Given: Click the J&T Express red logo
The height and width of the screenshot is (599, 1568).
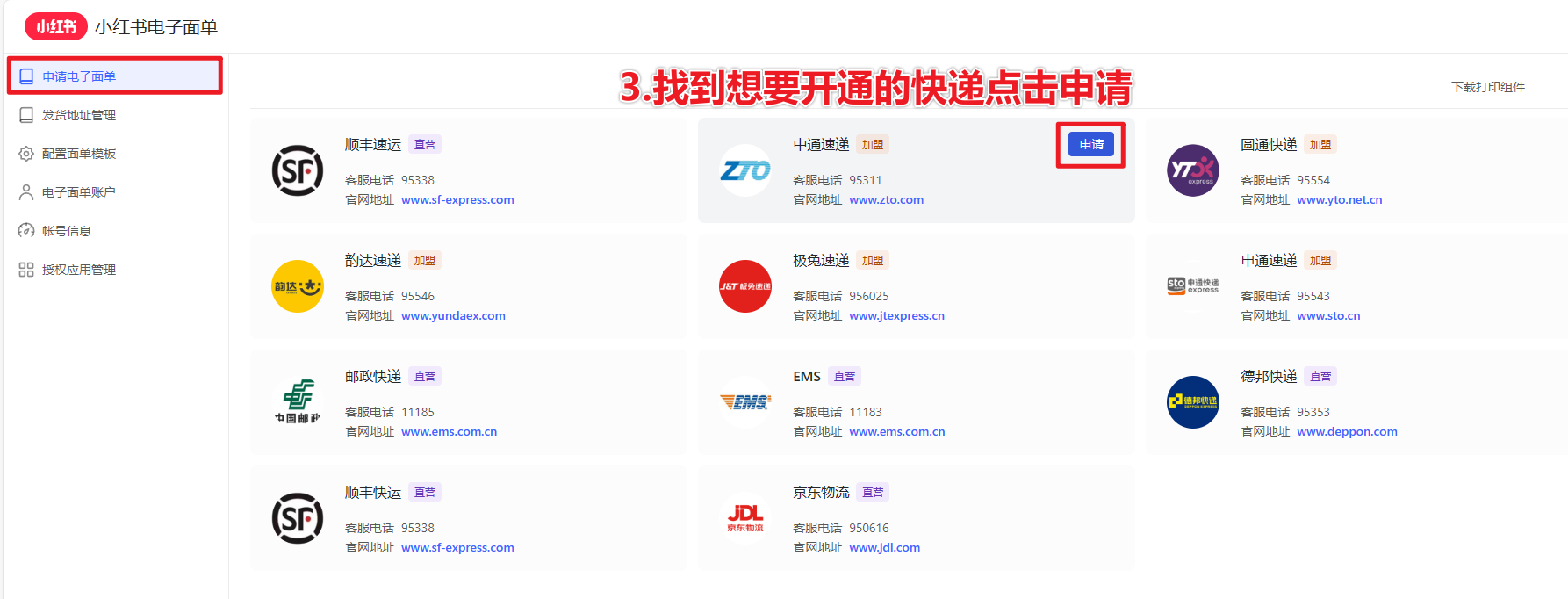Looking at the screenshot, I should click(x=744, y=286).
